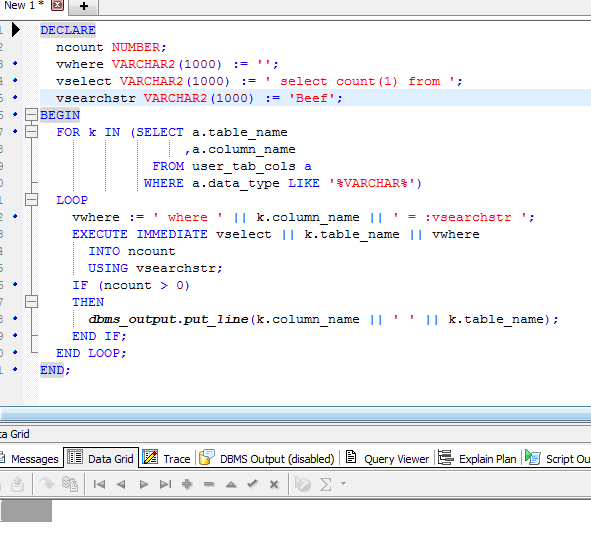The width and height of the screenshot is (591, 554).
Task: Cancel edit with X icon
Action: (x=274, y=484)
